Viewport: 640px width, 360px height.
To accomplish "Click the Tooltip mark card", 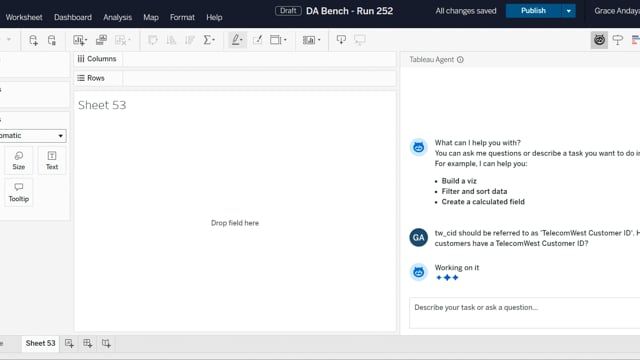I will pos(19,192).
